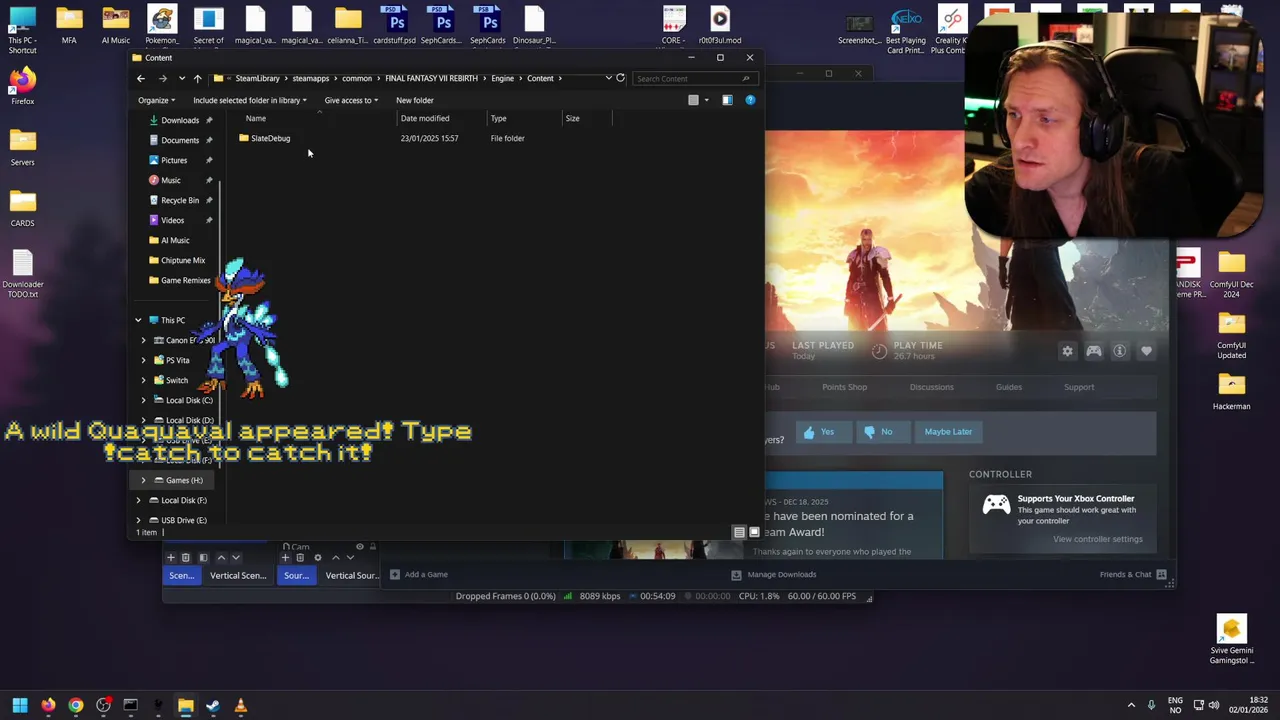This screenshot has height=720, width=1280.
Task: Select the SlateDebug folder
Action: click(265, 138)
